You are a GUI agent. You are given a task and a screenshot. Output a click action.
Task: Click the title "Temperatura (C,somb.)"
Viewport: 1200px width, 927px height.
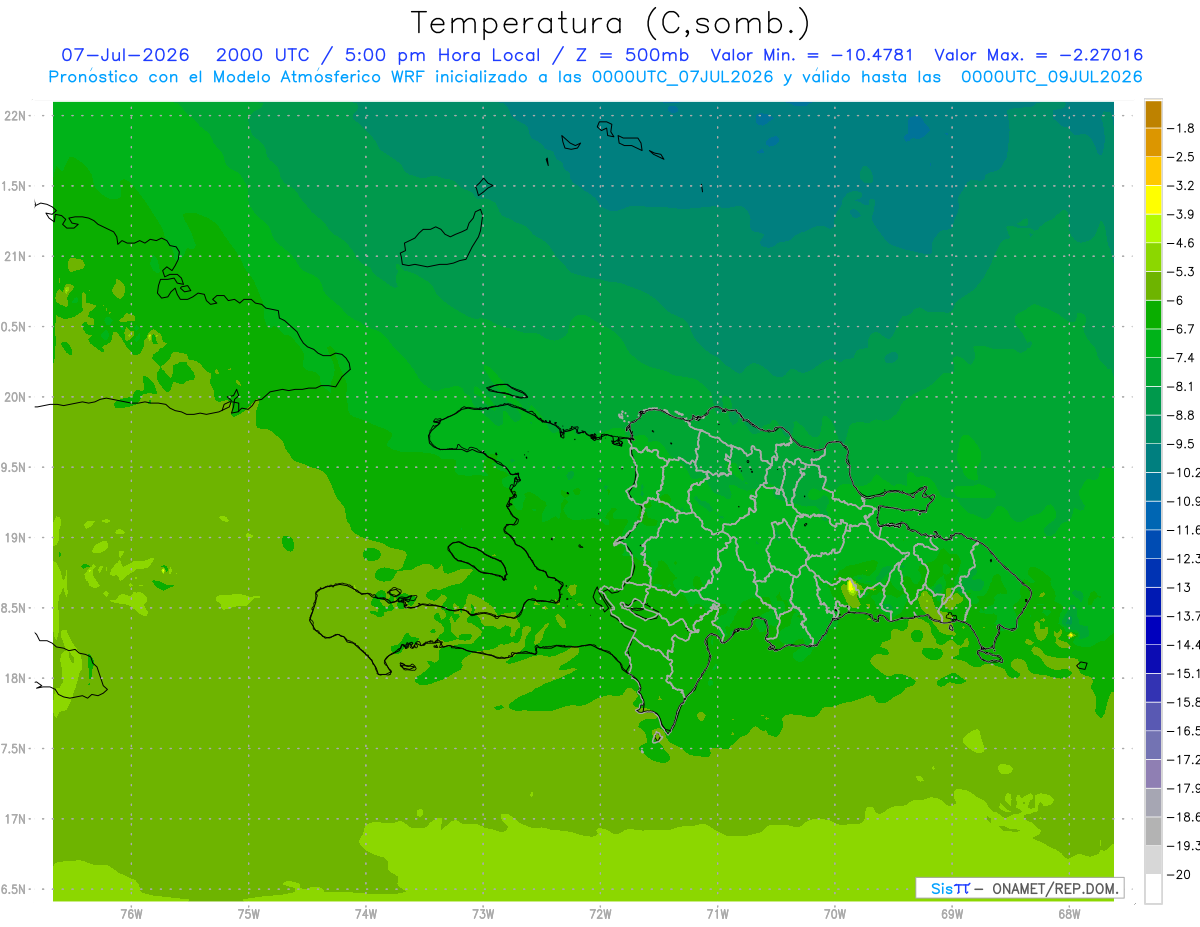click(x=610, y=23)
